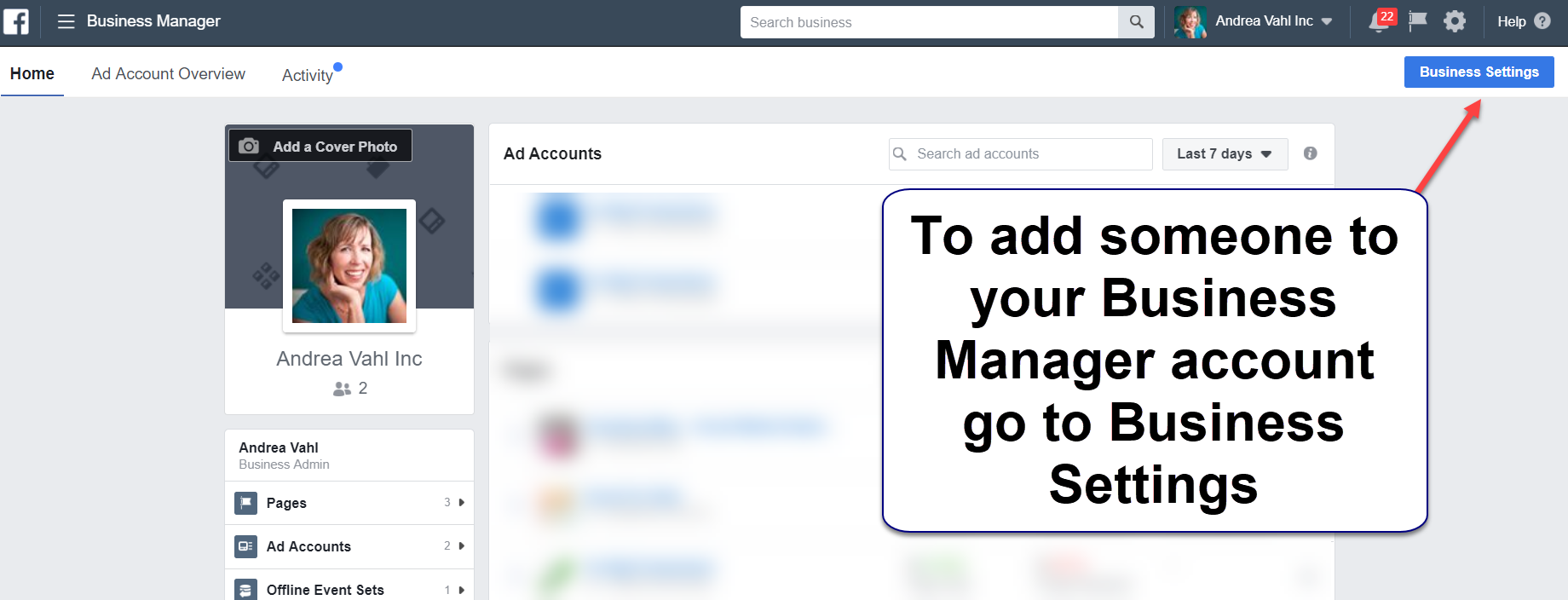Click the Search ad accounts field
Viewport: 1568px width, 600px height.
pos(1021,154)
